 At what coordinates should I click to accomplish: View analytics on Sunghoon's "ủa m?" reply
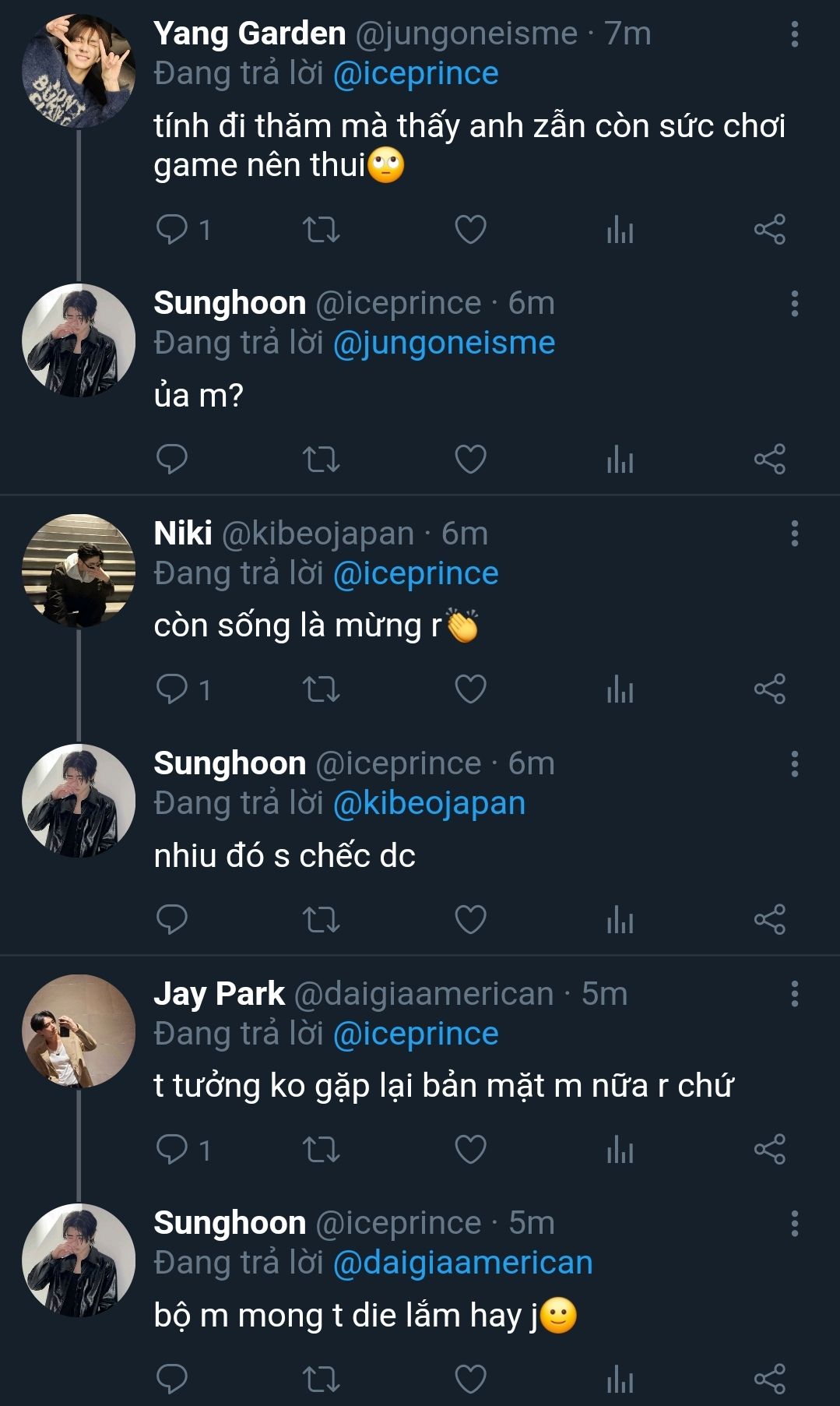tap(620, 460)
